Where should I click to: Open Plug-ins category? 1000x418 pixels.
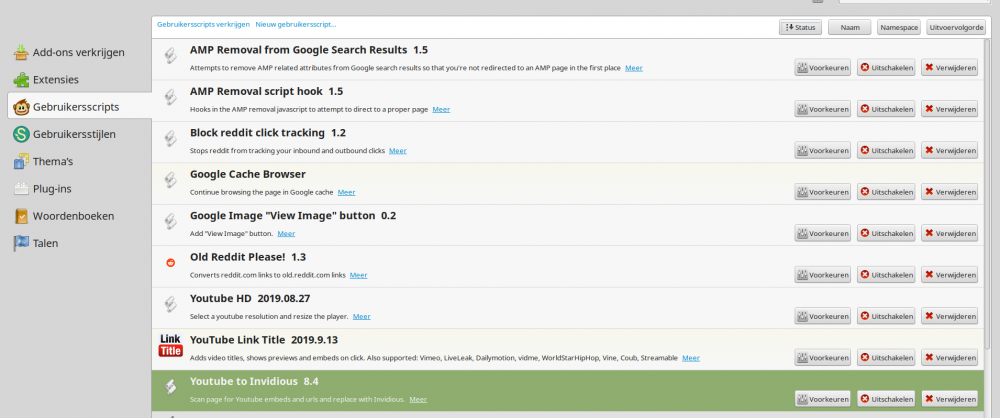point(42,189)
